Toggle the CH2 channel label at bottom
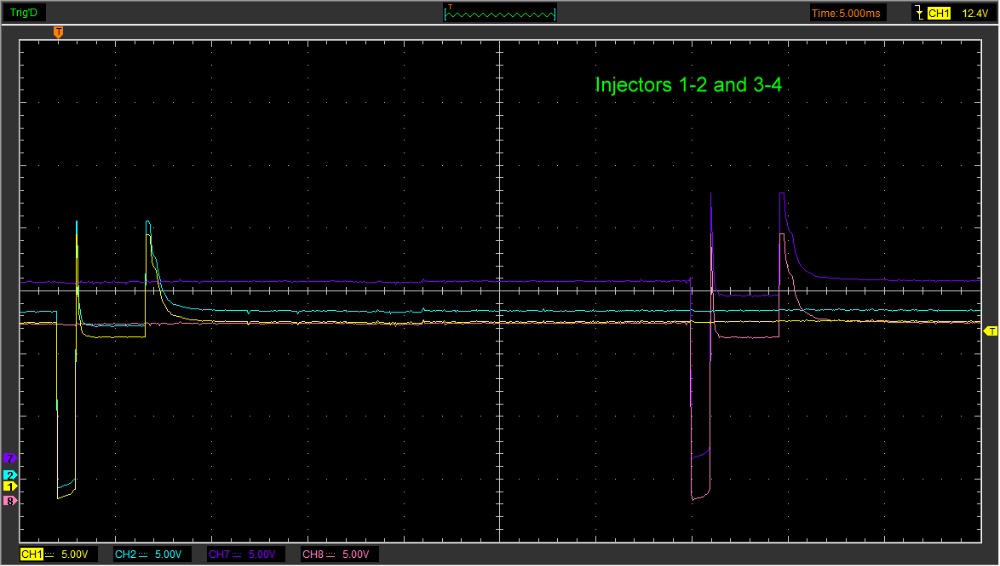 point(125,554)
